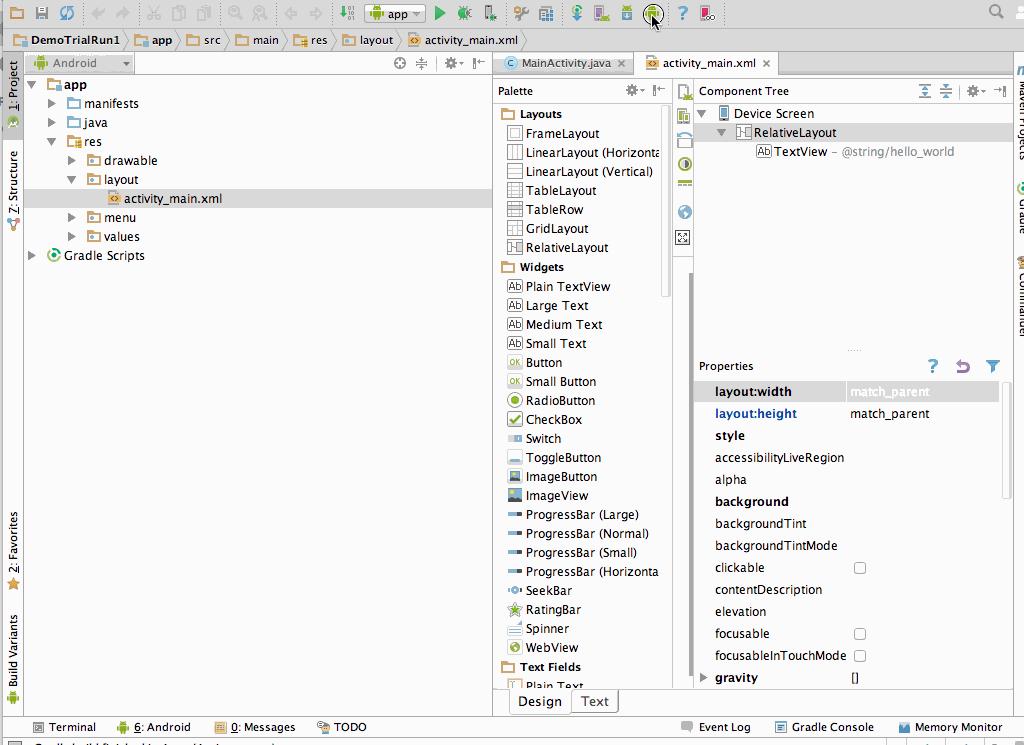Image resolution: width=1024 pixels, height=745 pixels.
Task: Open the Terminal tool window
Action: click(x=64, y=727)
